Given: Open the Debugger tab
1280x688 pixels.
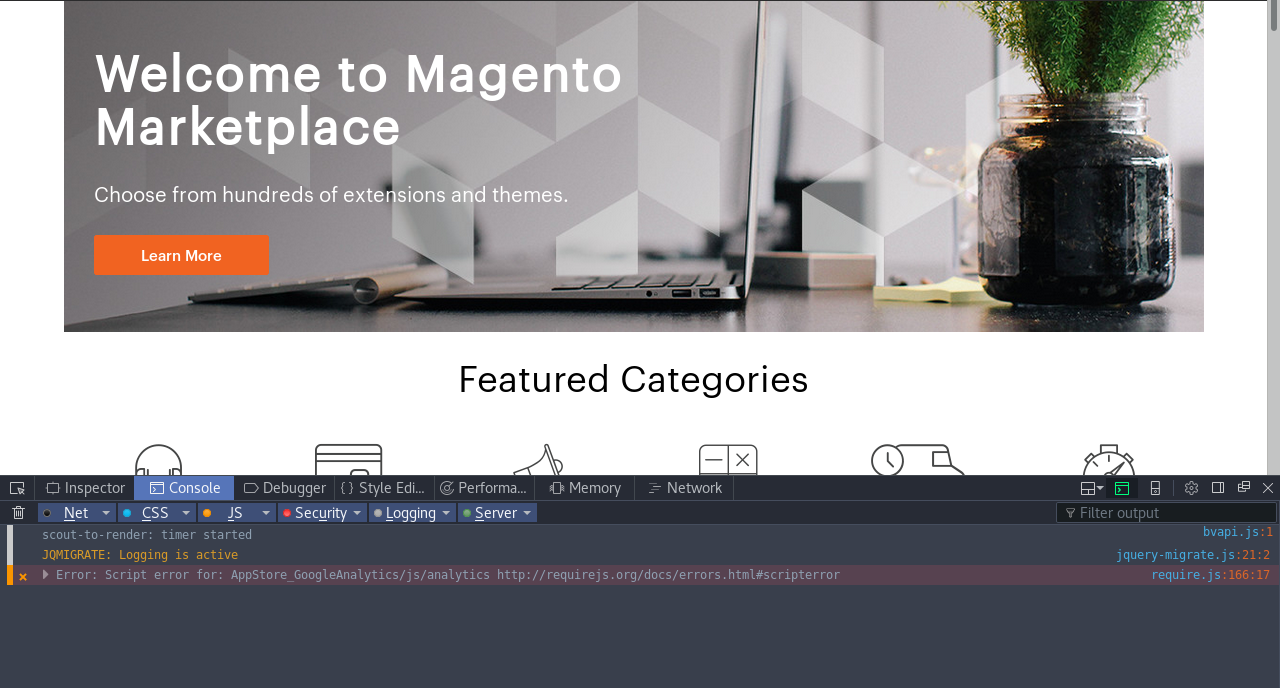Looking at the screenshot, I should pyautogui.click(x=284, y=488).
